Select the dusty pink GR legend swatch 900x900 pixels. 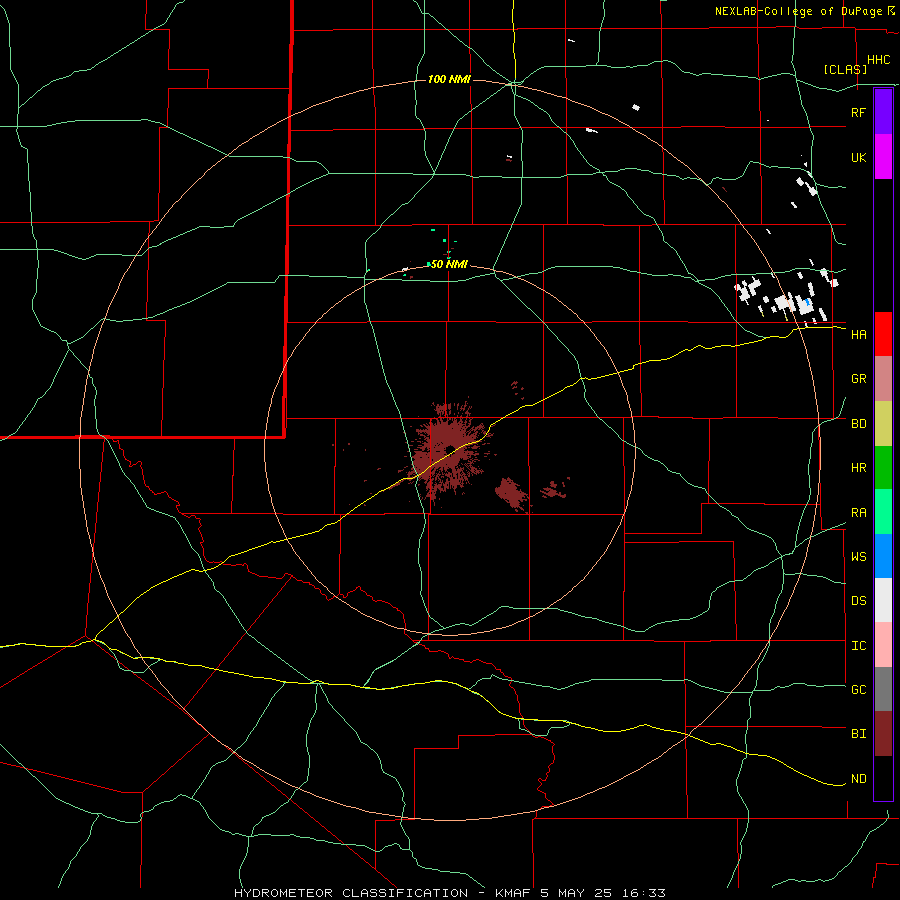coord(883,379)
